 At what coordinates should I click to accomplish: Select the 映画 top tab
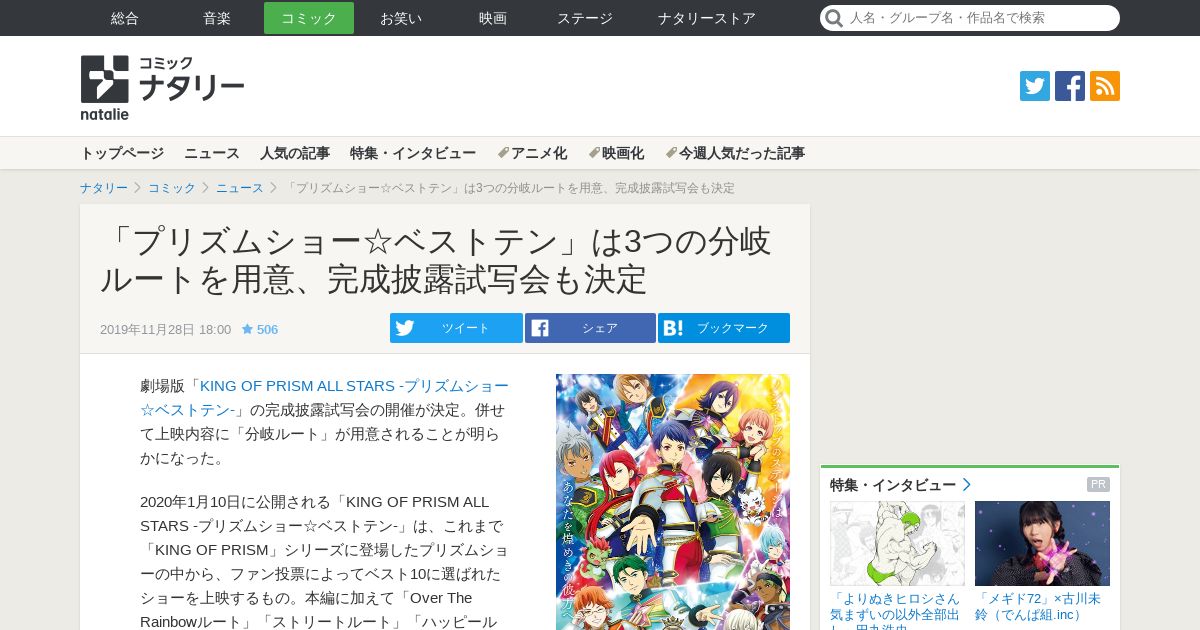(493, 18)
